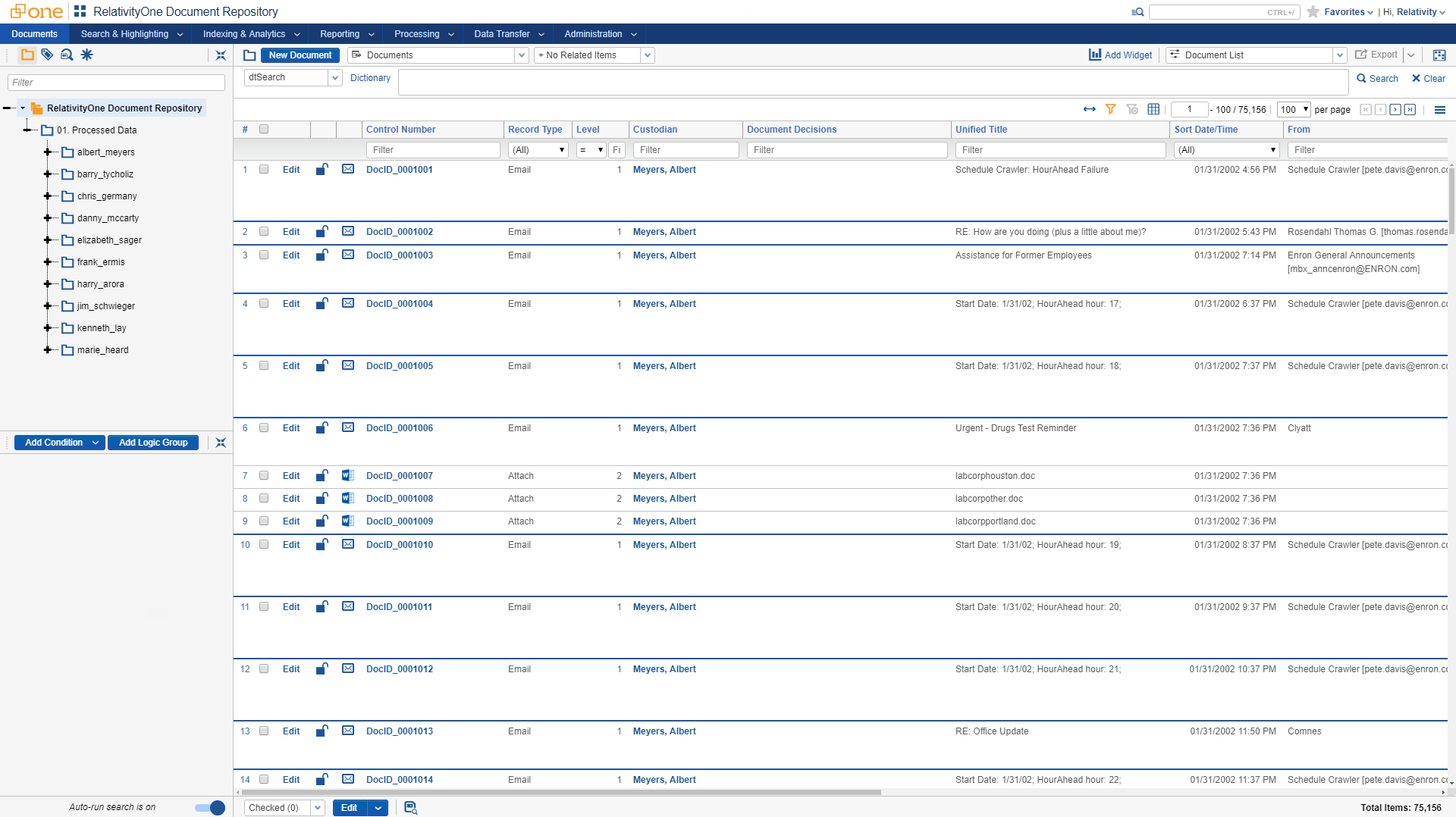The width and height of the screenshot is (1456, 817).
Task: Toggle the column filter funnel icon
Action: 1111,109
